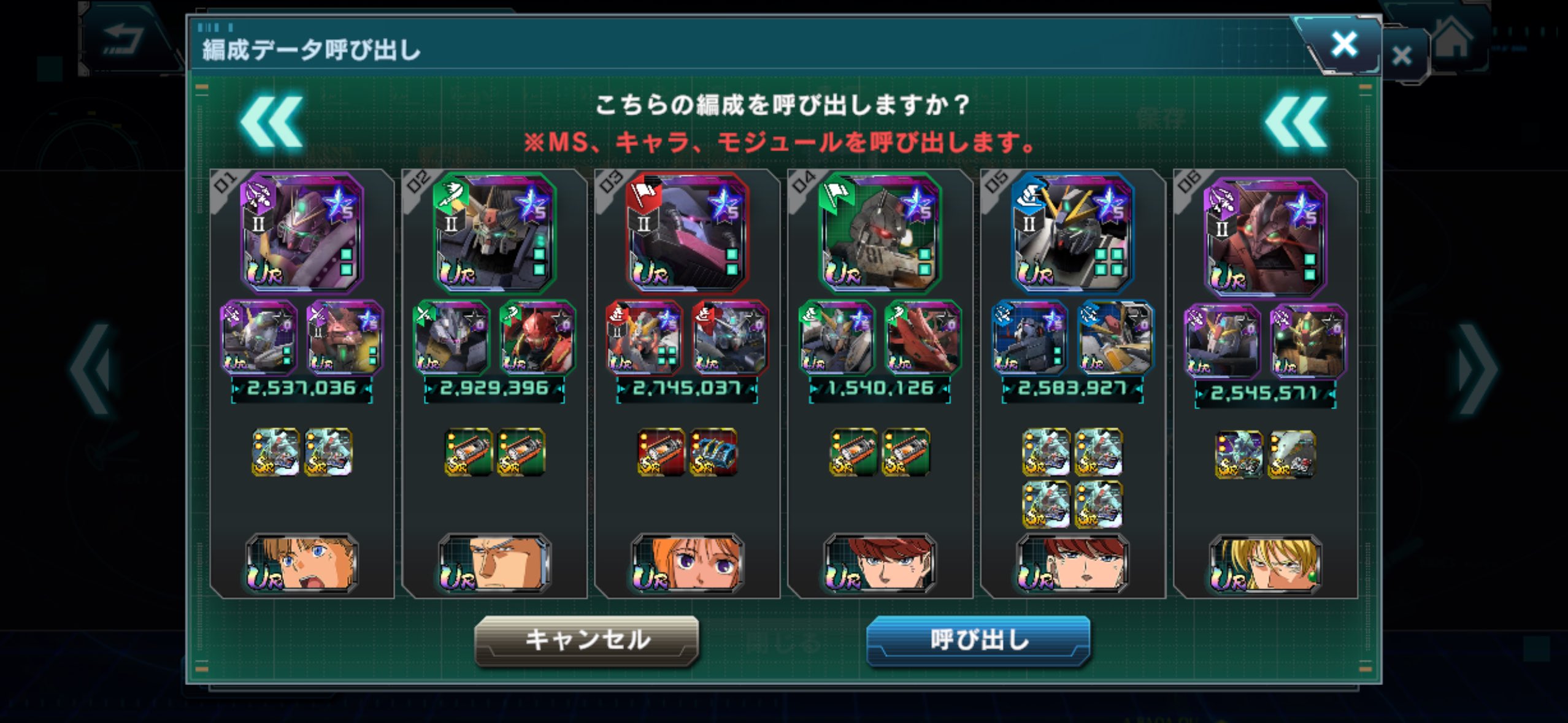1568x723 pixels.
Task: Click the left double-chevron arrow in dialog
Action: pyautogui.click(x=272, y=121)
